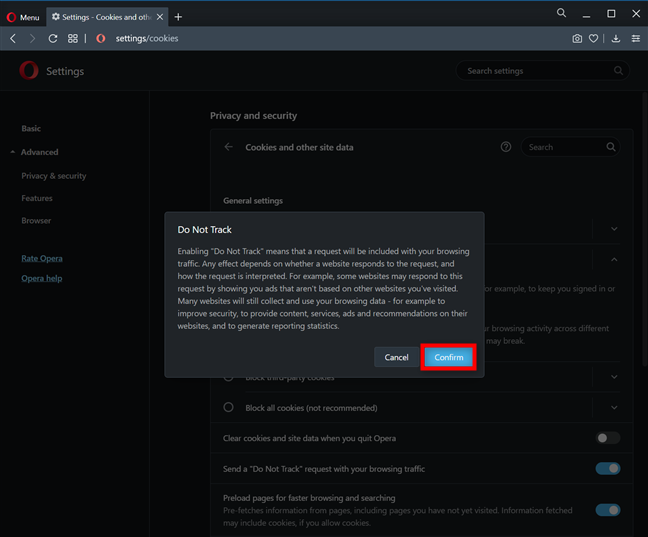Viewport: 648px width, 537px height.
Task: Go back from Cookies and other site data
Action: tap(229, 147)
